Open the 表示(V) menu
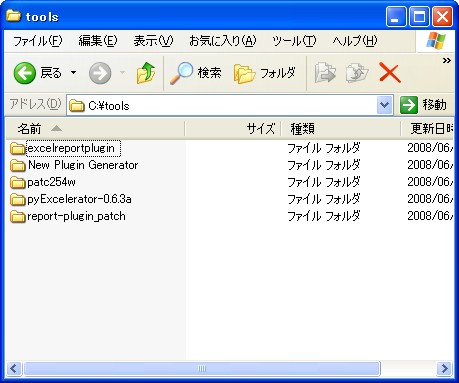 [153, 41]
